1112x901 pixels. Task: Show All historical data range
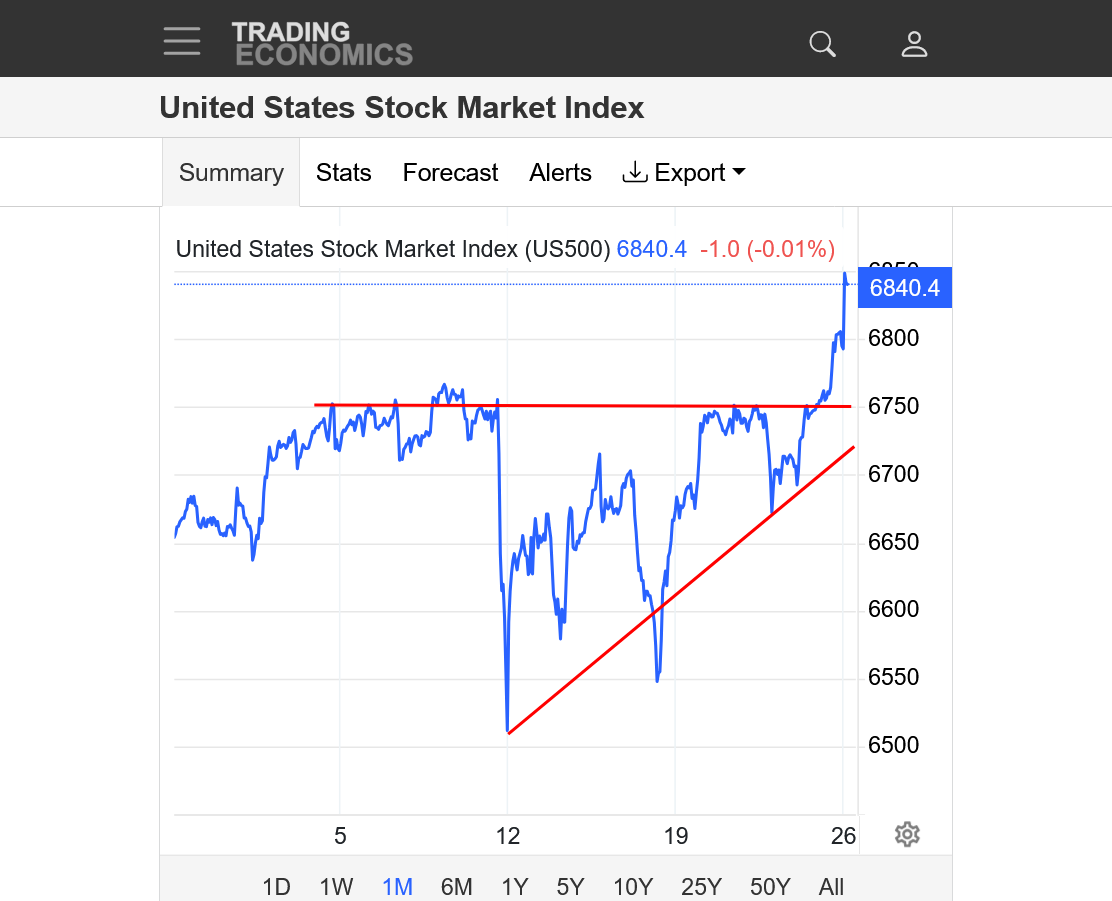(831, 886)
